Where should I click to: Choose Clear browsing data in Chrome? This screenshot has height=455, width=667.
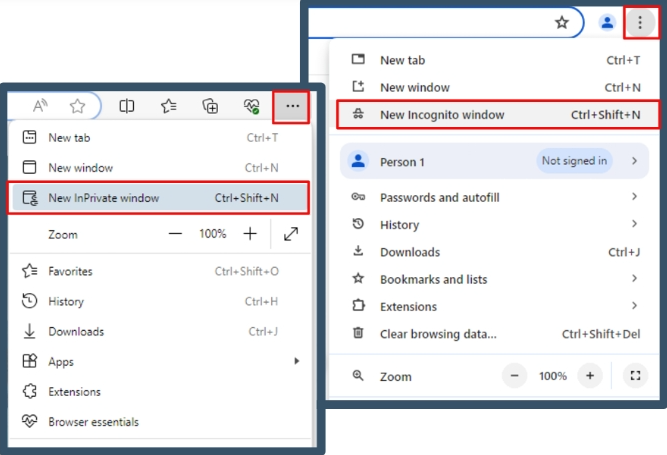point(495,334)
